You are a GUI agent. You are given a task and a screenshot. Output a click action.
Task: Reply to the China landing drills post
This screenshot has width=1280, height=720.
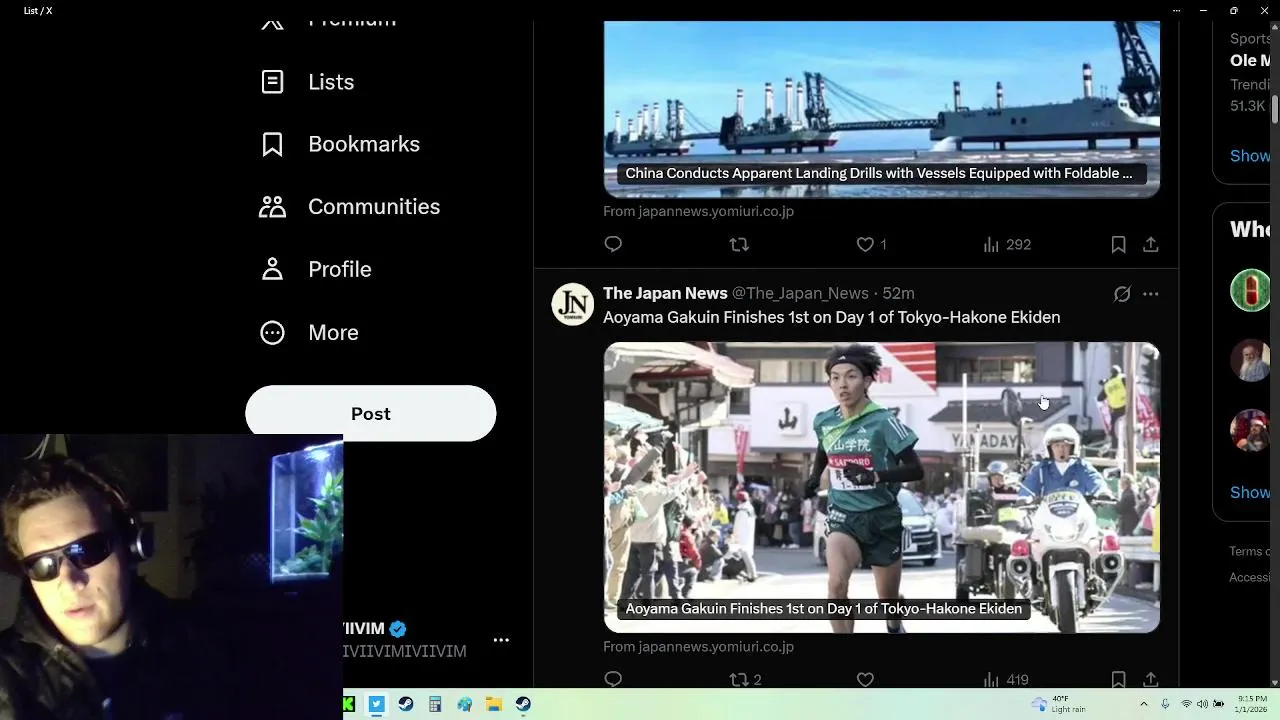(613, 244)
